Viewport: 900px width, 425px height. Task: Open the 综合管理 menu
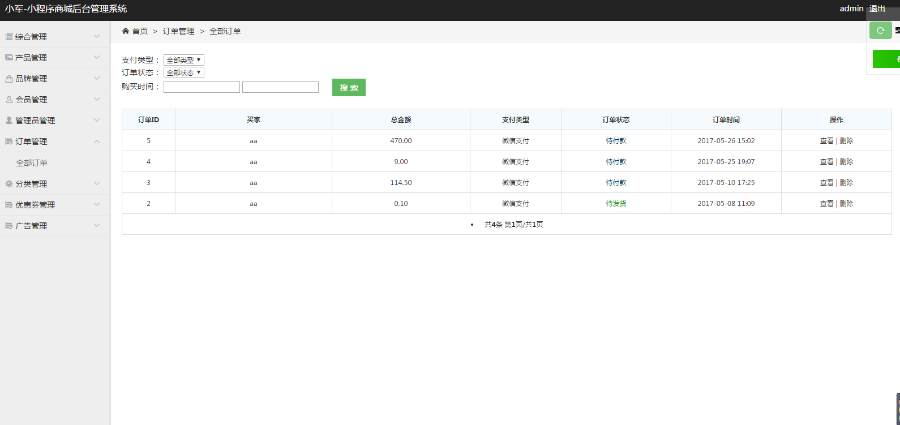pyautogui.click(x=55, y=37)
